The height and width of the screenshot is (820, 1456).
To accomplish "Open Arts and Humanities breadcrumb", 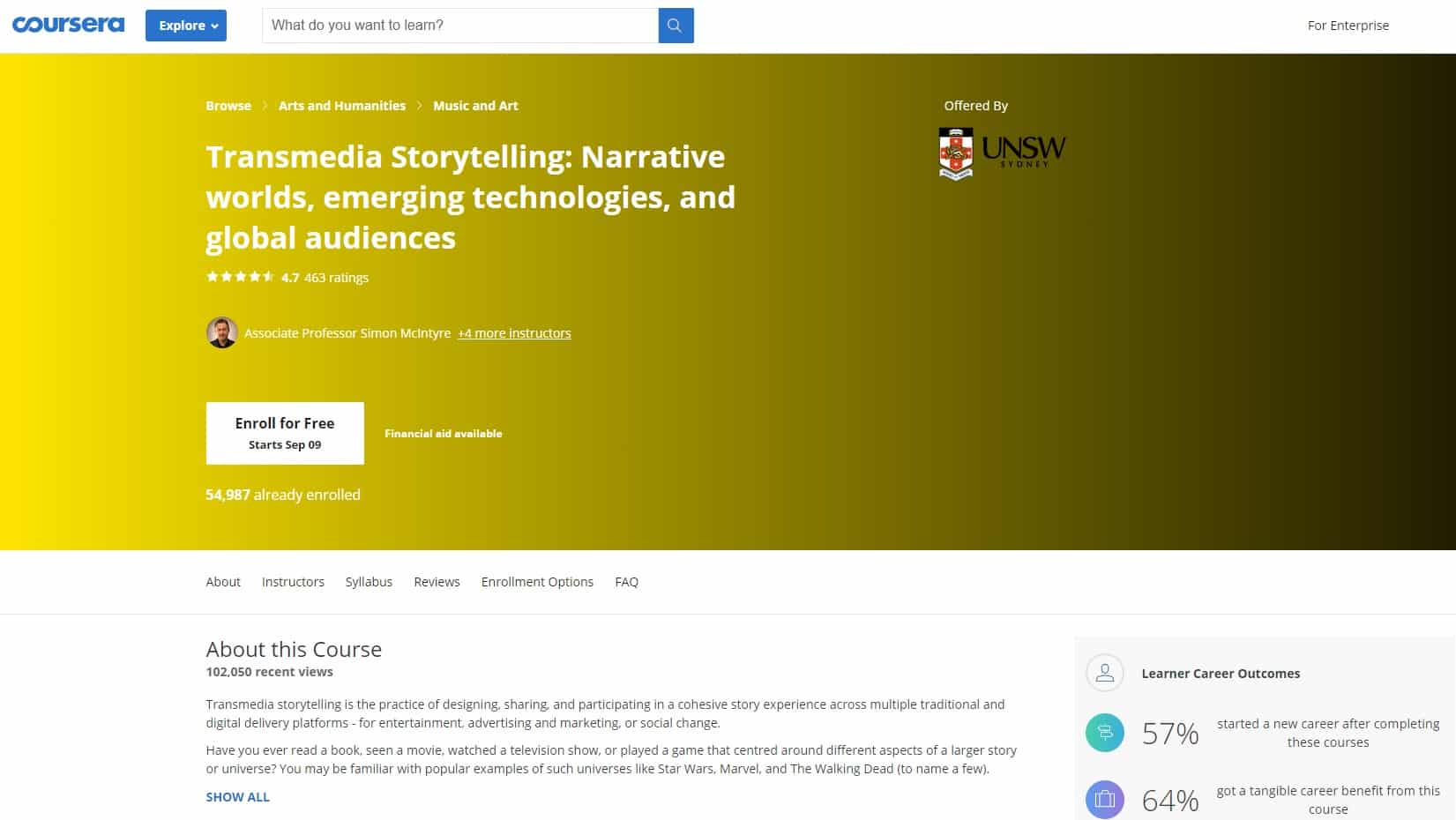I will pos(342,106).
